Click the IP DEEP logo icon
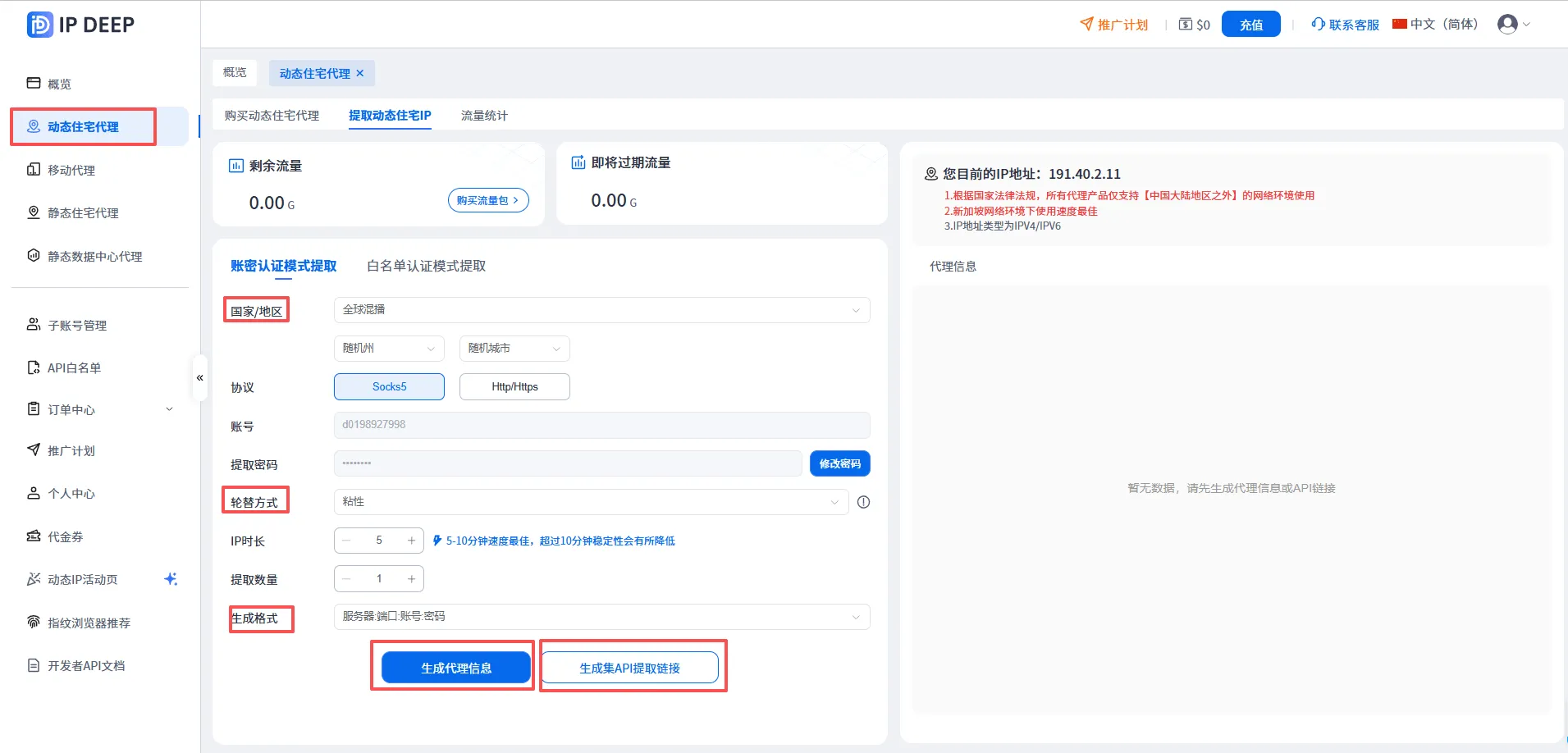The image size is (1568, 753). point(39,25)
